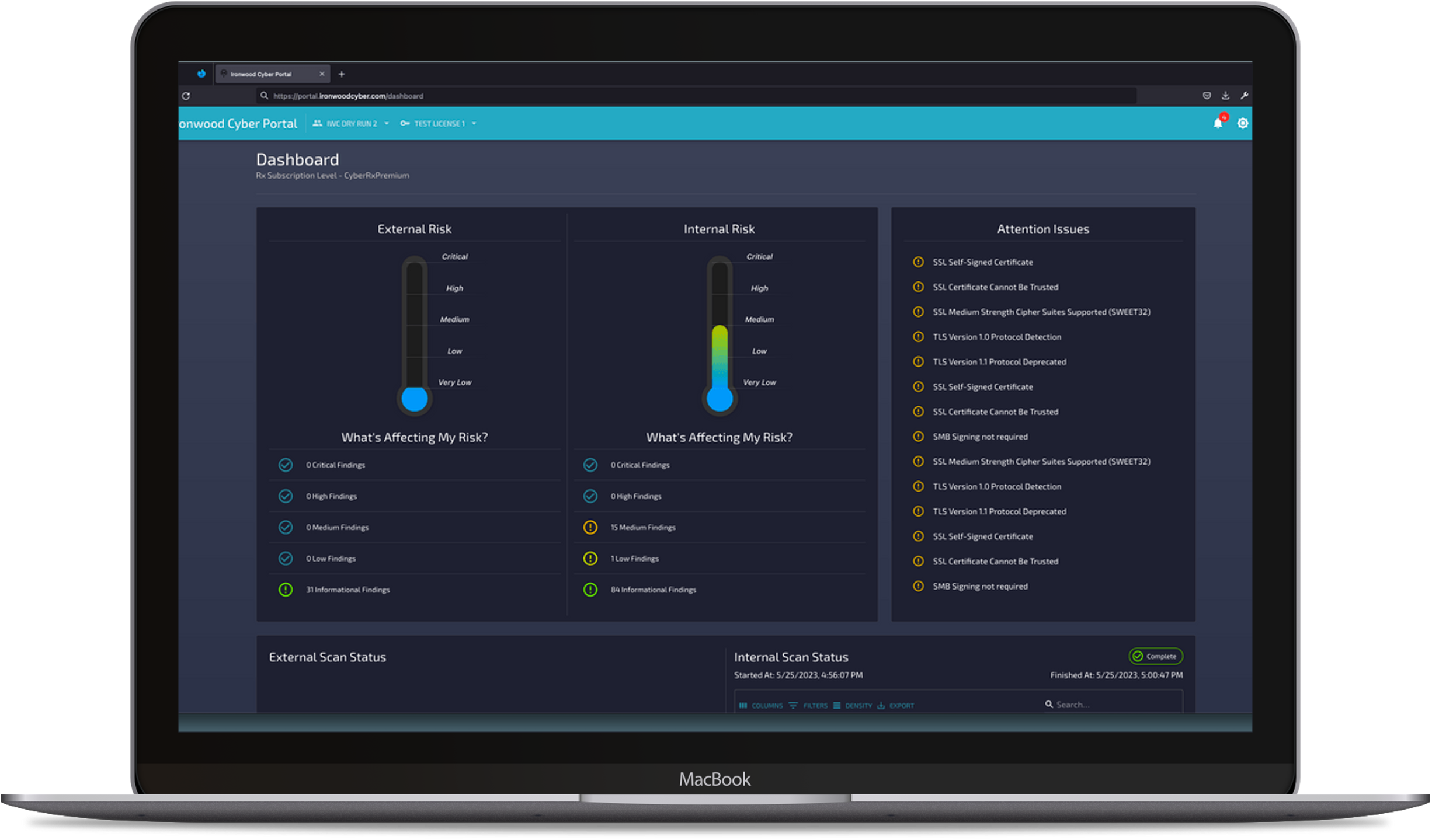Click the Firefox logo icon

click(x=201, y=74)
